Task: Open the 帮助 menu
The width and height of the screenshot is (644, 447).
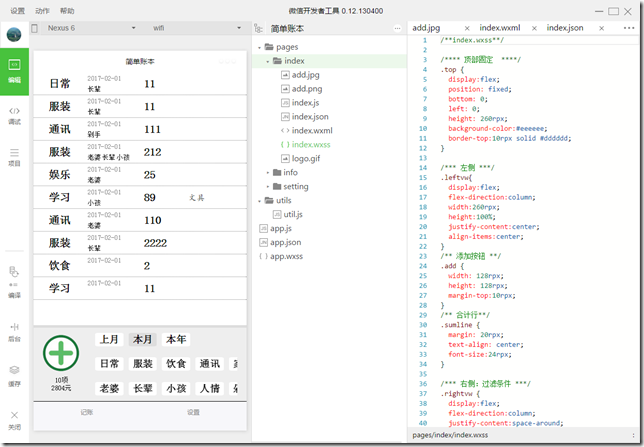Action: (x=67, y=11)
